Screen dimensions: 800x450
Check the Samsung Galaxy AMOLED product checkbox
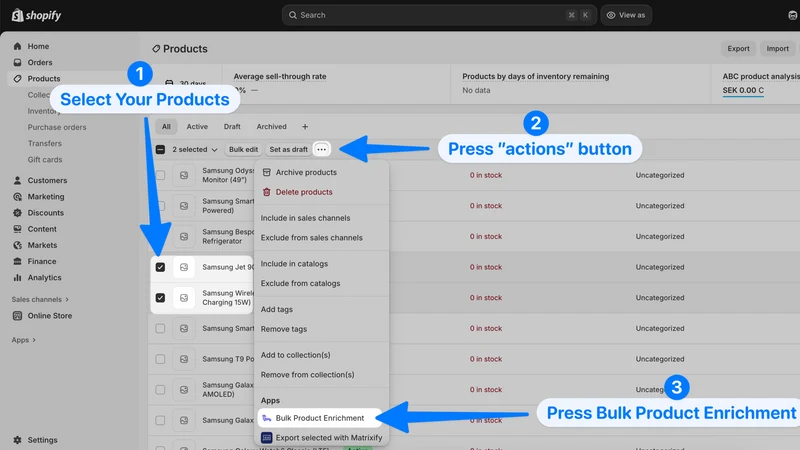160,389
